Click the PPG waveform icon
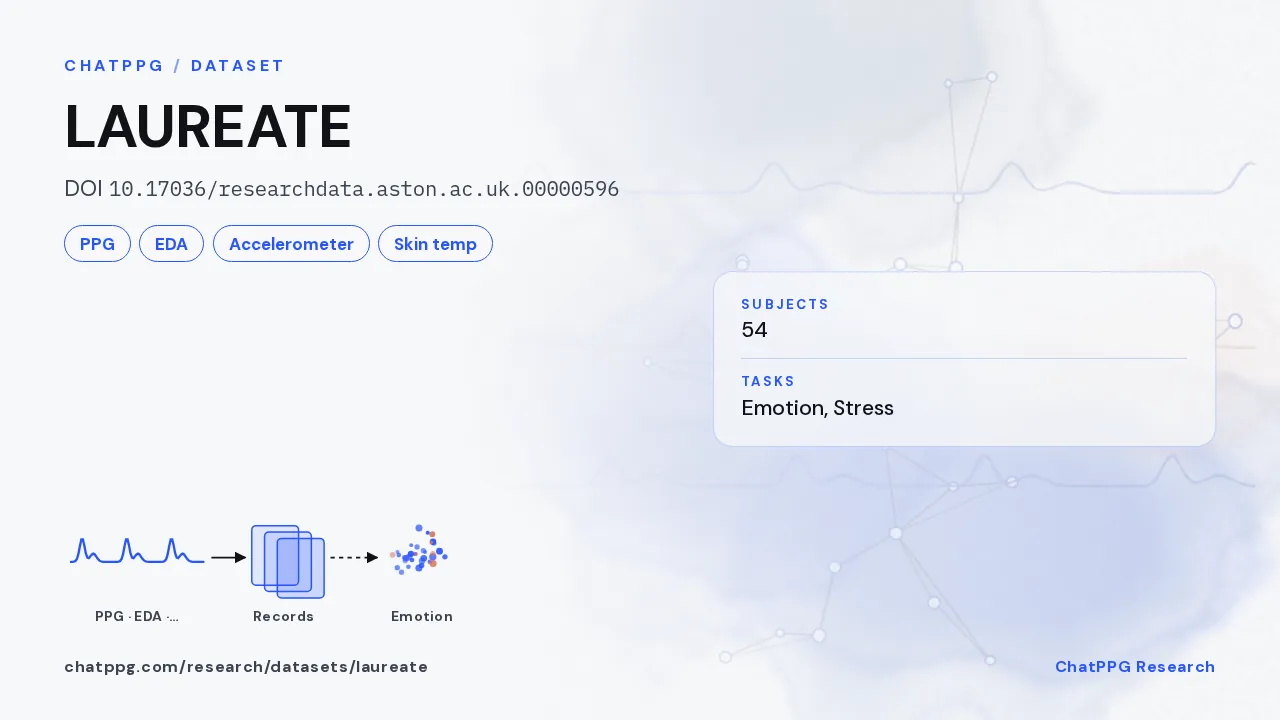1280x720 pixels. (x=137, y=551)
